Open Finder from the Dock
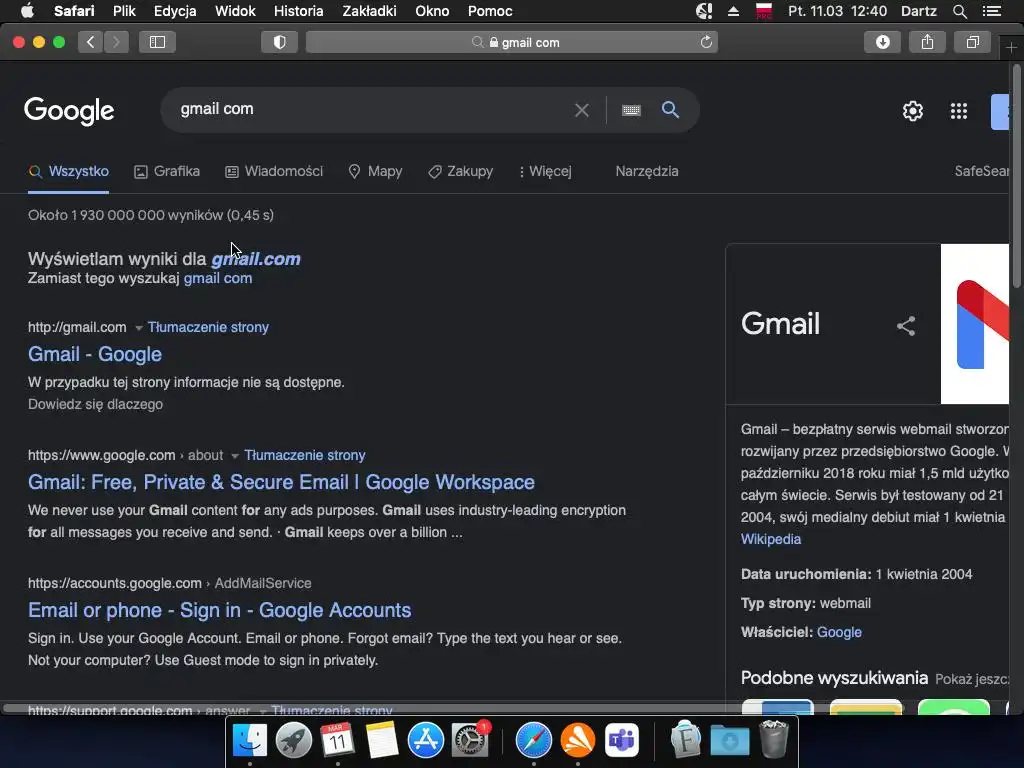The image size is (1024, 768). pyautogui.click(x=249, y=741)
